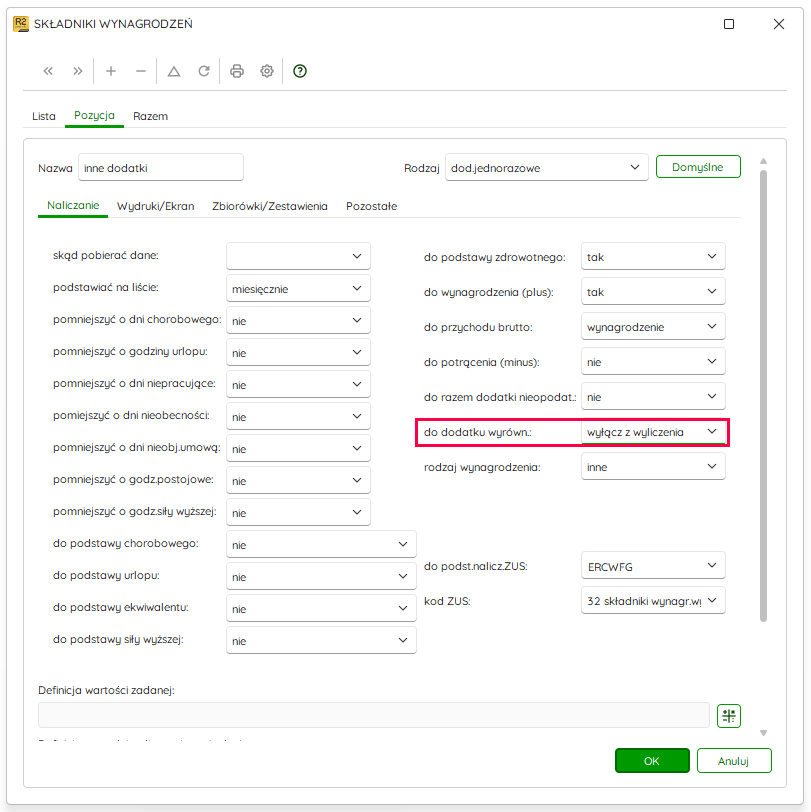Go to the previous record with double-left arrows
This screenshot has width=811, height=812.
pyautogui.click(x=48, y=71)
